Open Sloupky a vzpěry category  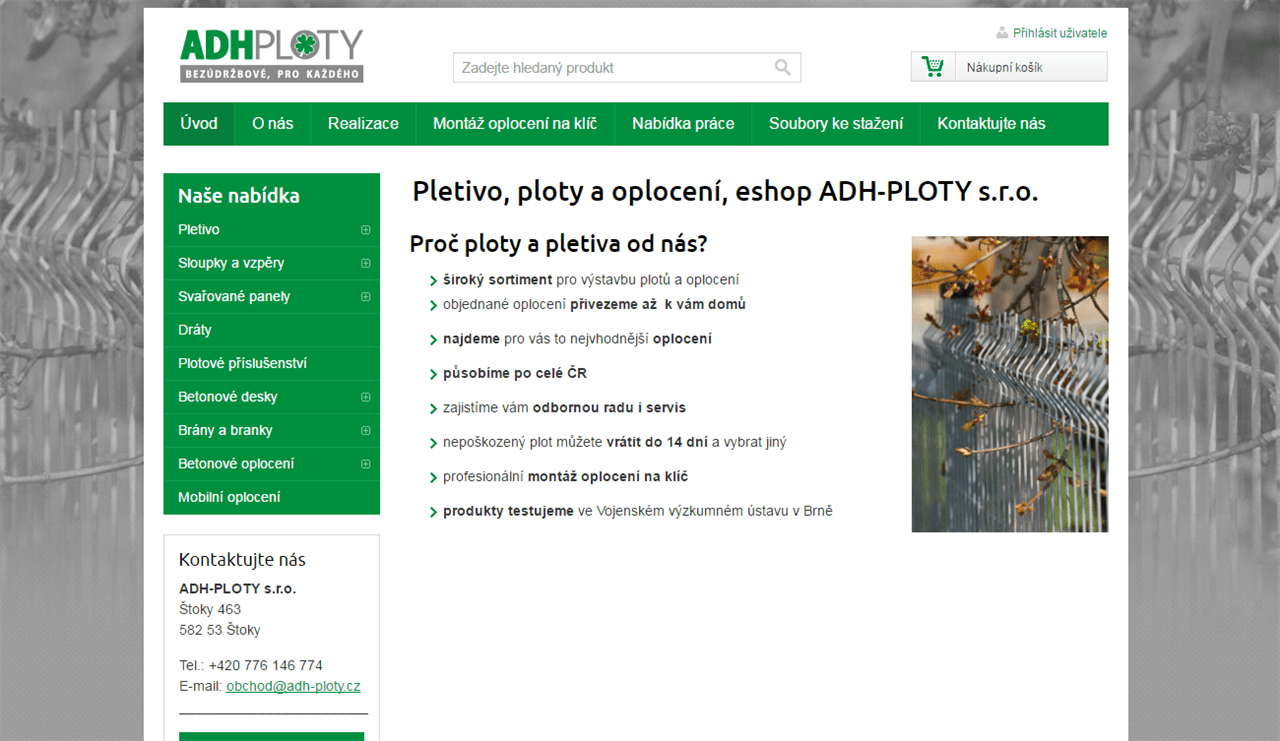(231, 263)
